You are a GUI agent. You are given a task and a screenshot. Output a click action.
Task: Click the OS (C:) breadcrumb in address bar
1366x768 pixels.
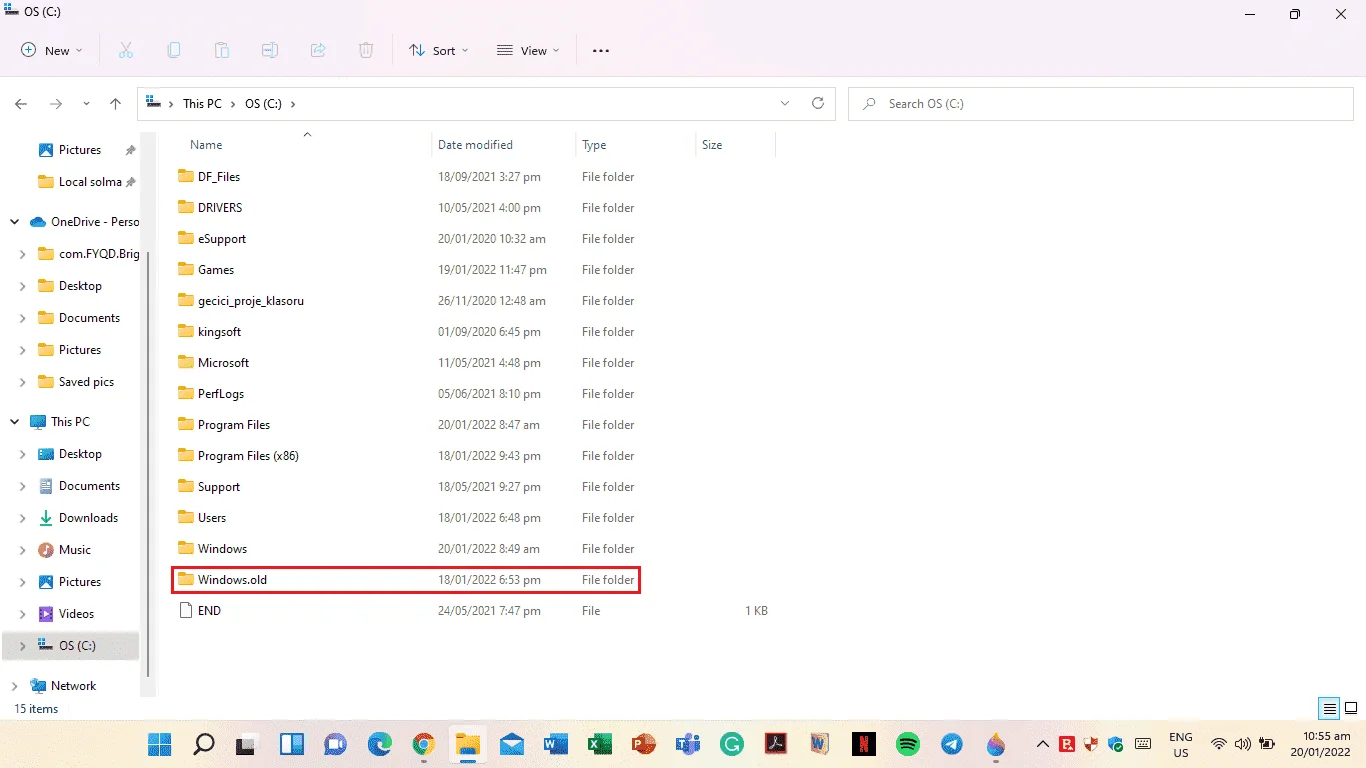click(263, 103)
